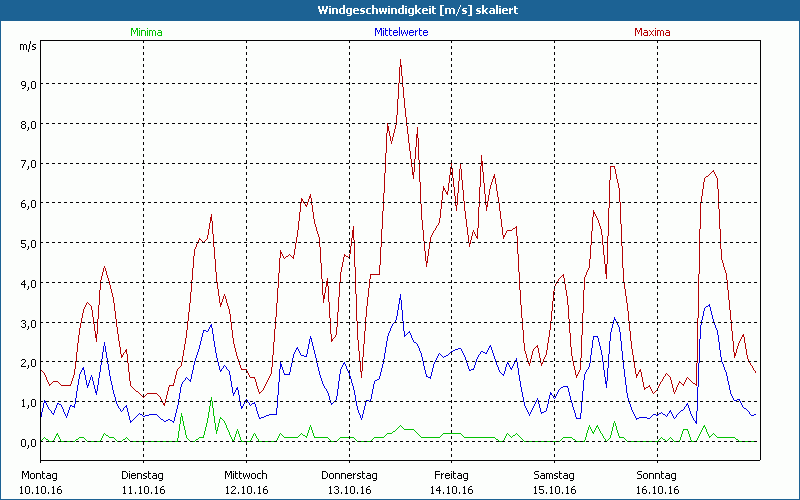Screen dimensions: 800x500
Task: Click the Sonntag day label
Action: pyautogui.click(x=657, y=476)
